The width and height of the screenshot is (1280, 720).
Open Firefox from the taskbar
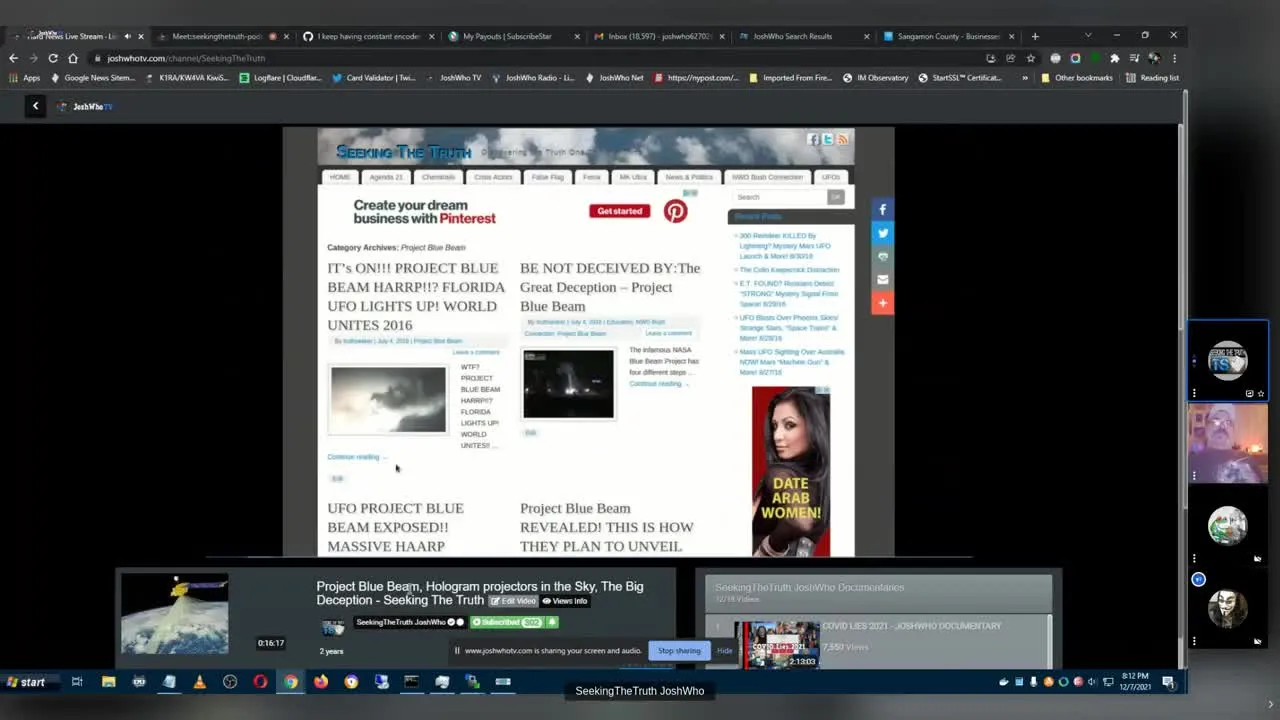[x=320, y=682]
